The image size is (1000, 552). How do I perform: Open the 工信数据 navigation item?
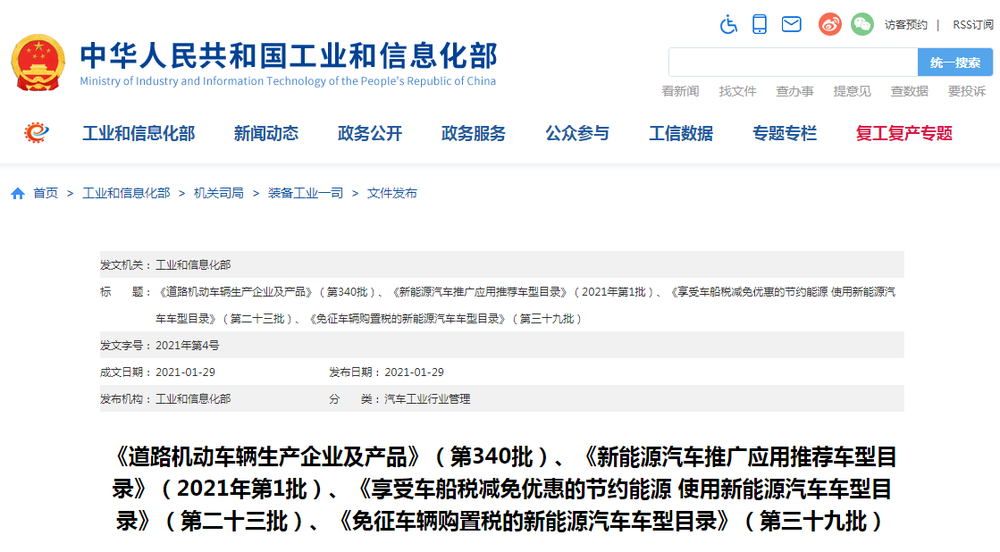(x=681, y=133)
